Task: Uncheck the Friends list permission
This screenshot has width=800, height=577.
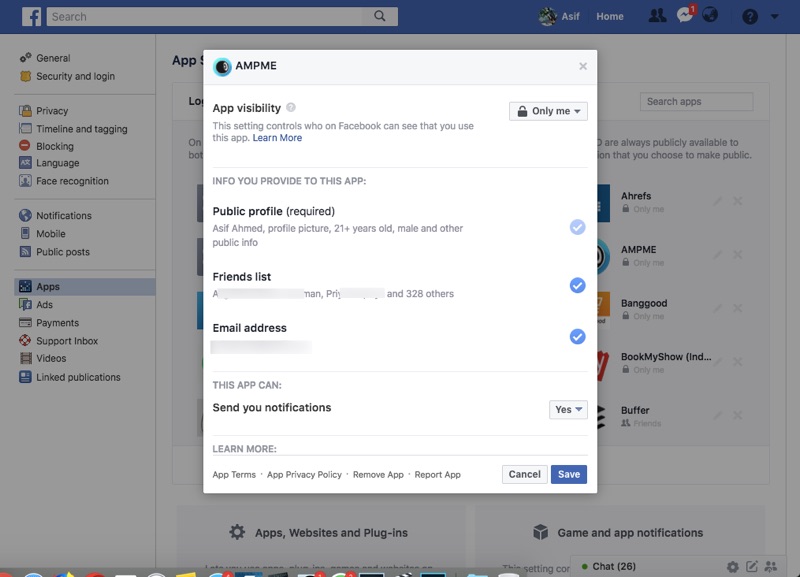Action: click(x=578, y=285)
